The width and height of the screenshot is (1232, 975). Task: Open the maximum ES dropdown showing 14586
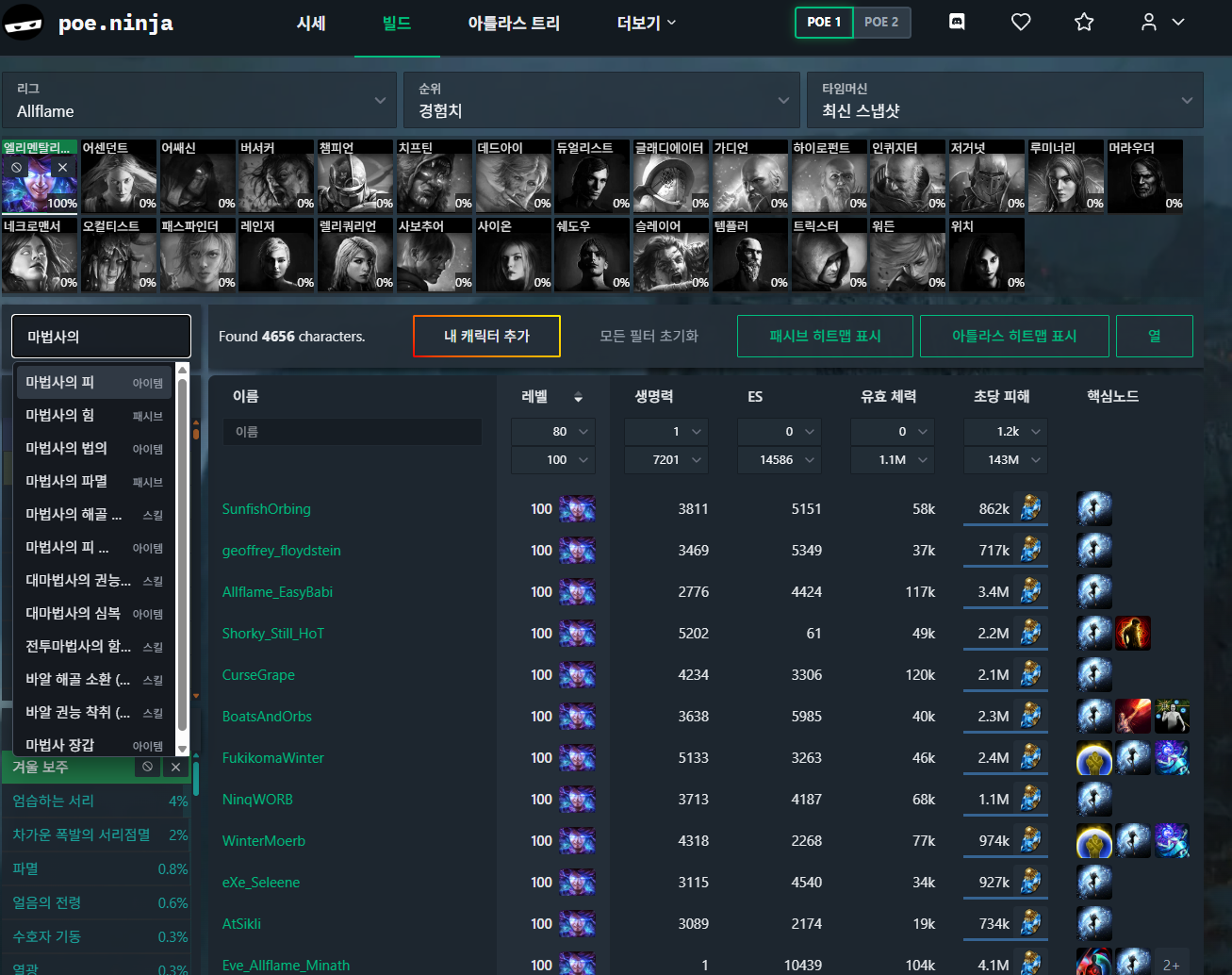[x=779, y=460]
